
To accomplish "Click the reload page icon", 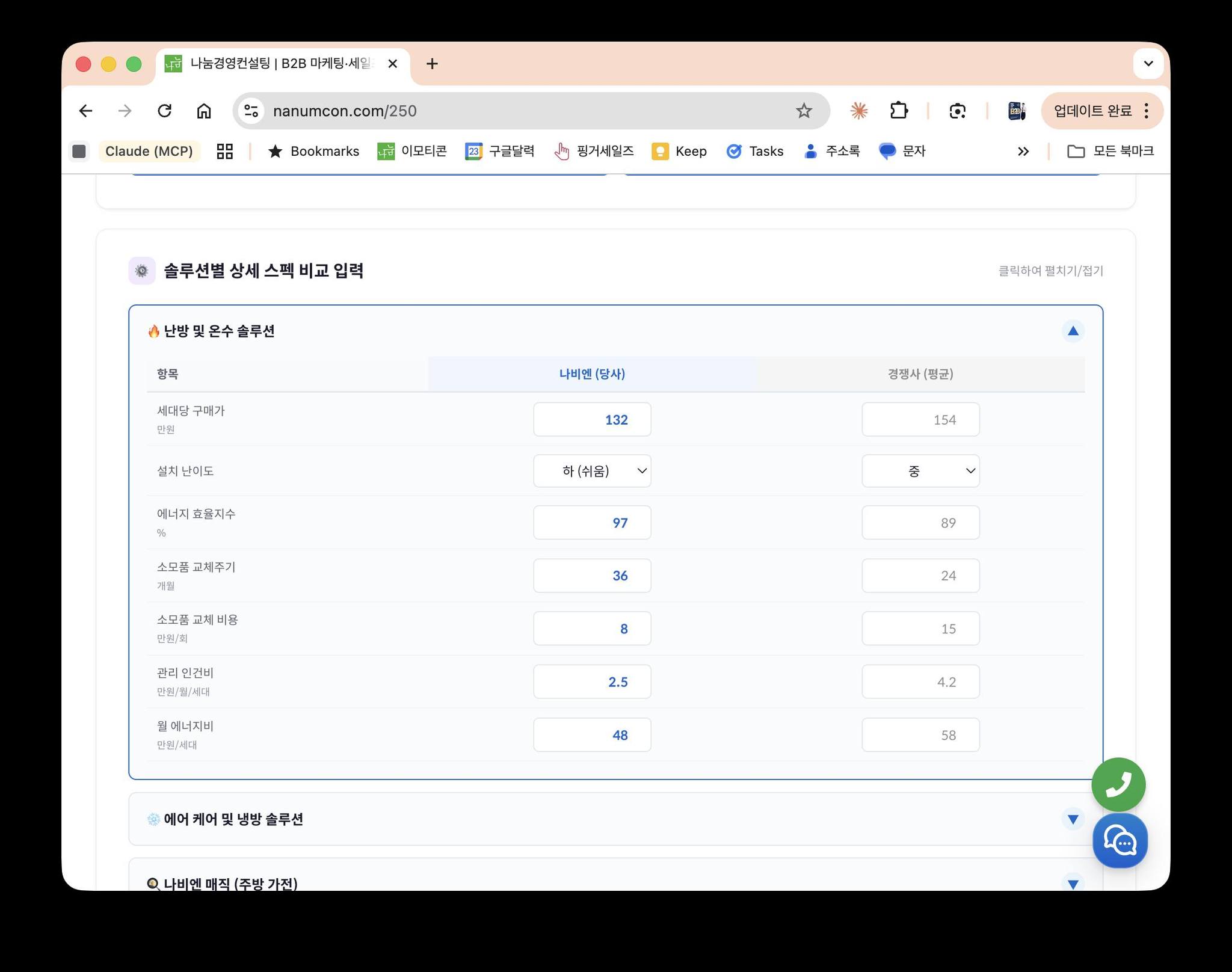I will coord(164,111).
